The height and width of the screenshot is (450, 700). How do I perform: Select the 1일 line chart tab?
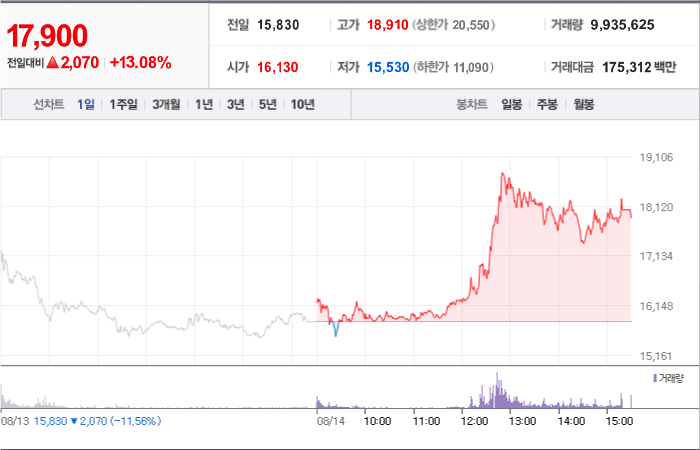pos(86,104)
